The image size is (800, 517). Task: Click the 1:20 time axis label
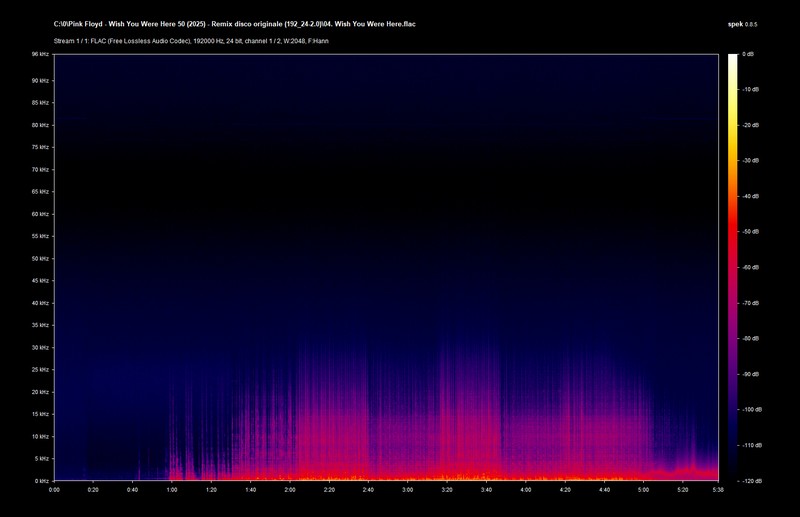click(211, 490)
